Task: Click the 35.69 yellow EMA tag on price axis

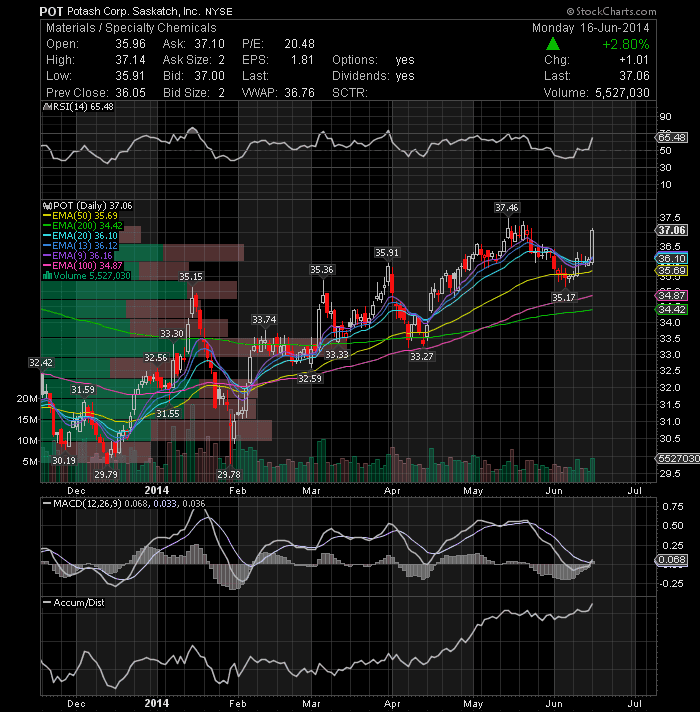Action: click(x=672, y=271)
